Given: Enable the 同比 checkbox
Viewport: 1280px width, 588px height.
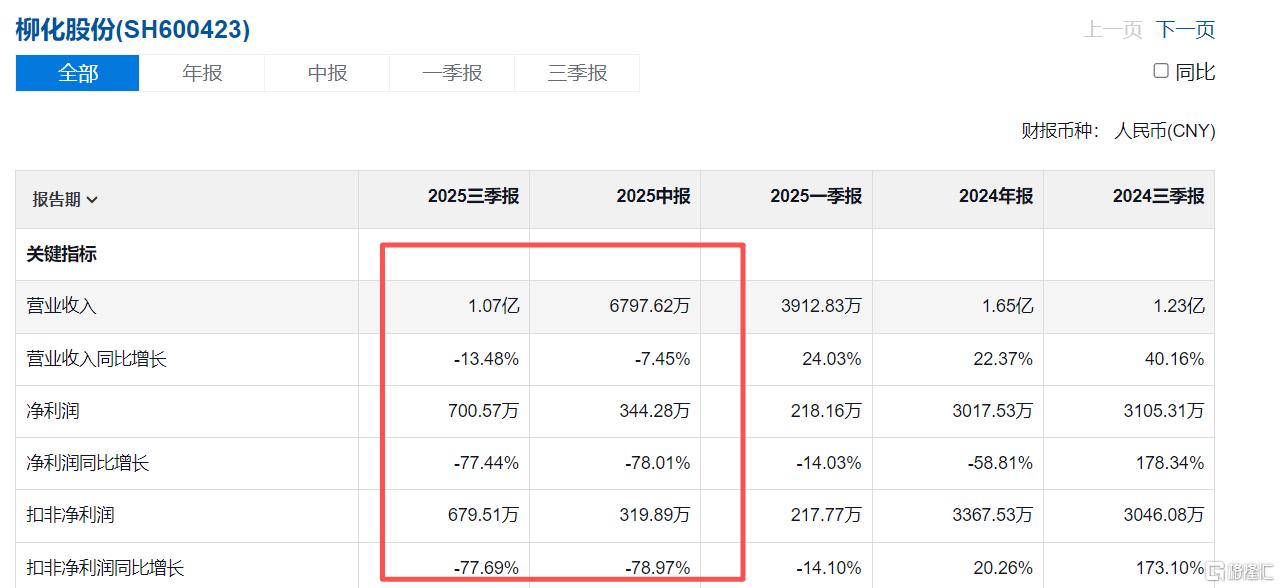Looking at the screenshot, I should [x=1161, y=71].
